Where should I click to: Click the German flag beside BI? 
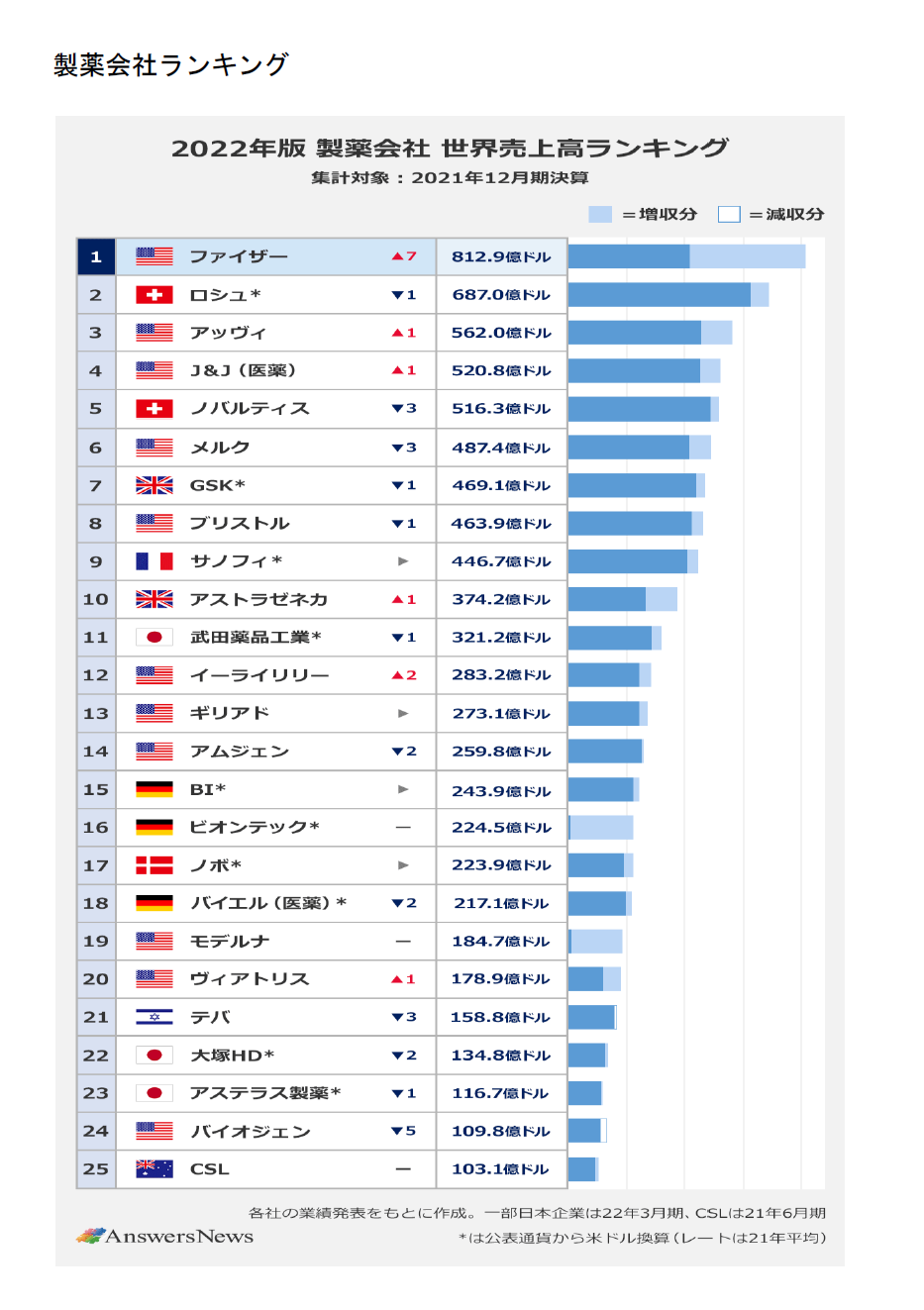coord(154,789)
